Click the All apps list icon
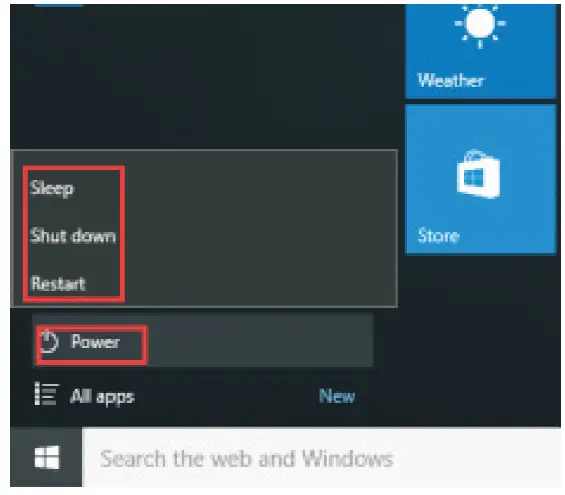This screenshot has height=495, width=565. tap(46, 394)
